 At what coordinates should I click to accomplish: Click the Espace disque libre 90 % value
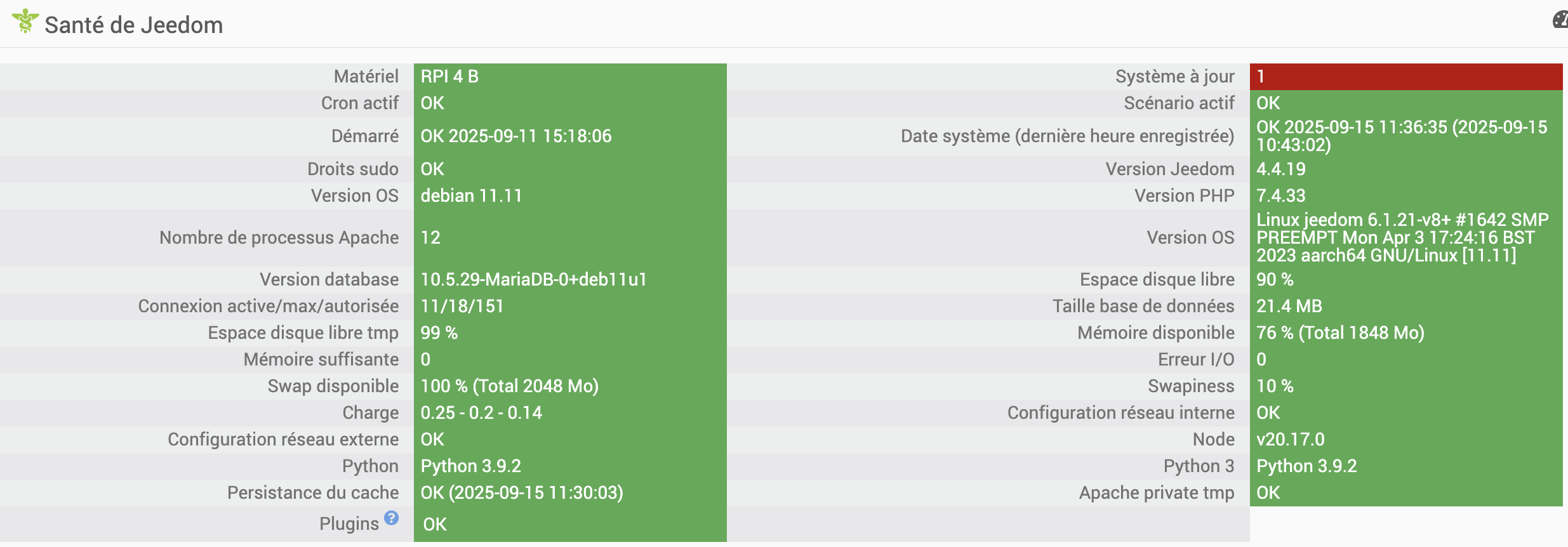tap(1275, 280)
